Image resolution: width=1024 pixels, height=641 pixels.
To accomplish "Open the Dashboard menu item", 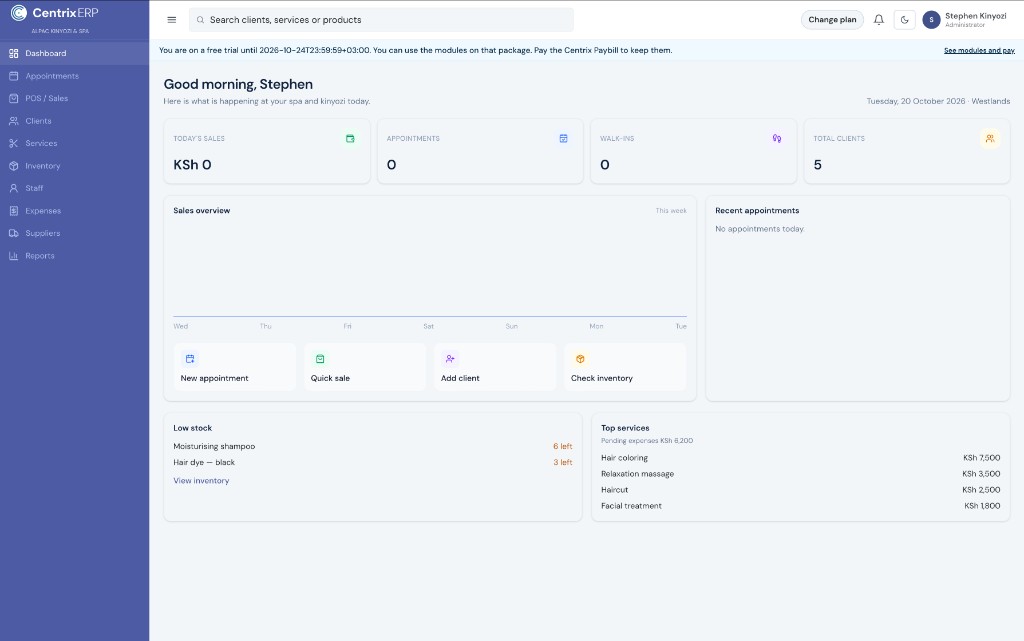I will (74, 54).
